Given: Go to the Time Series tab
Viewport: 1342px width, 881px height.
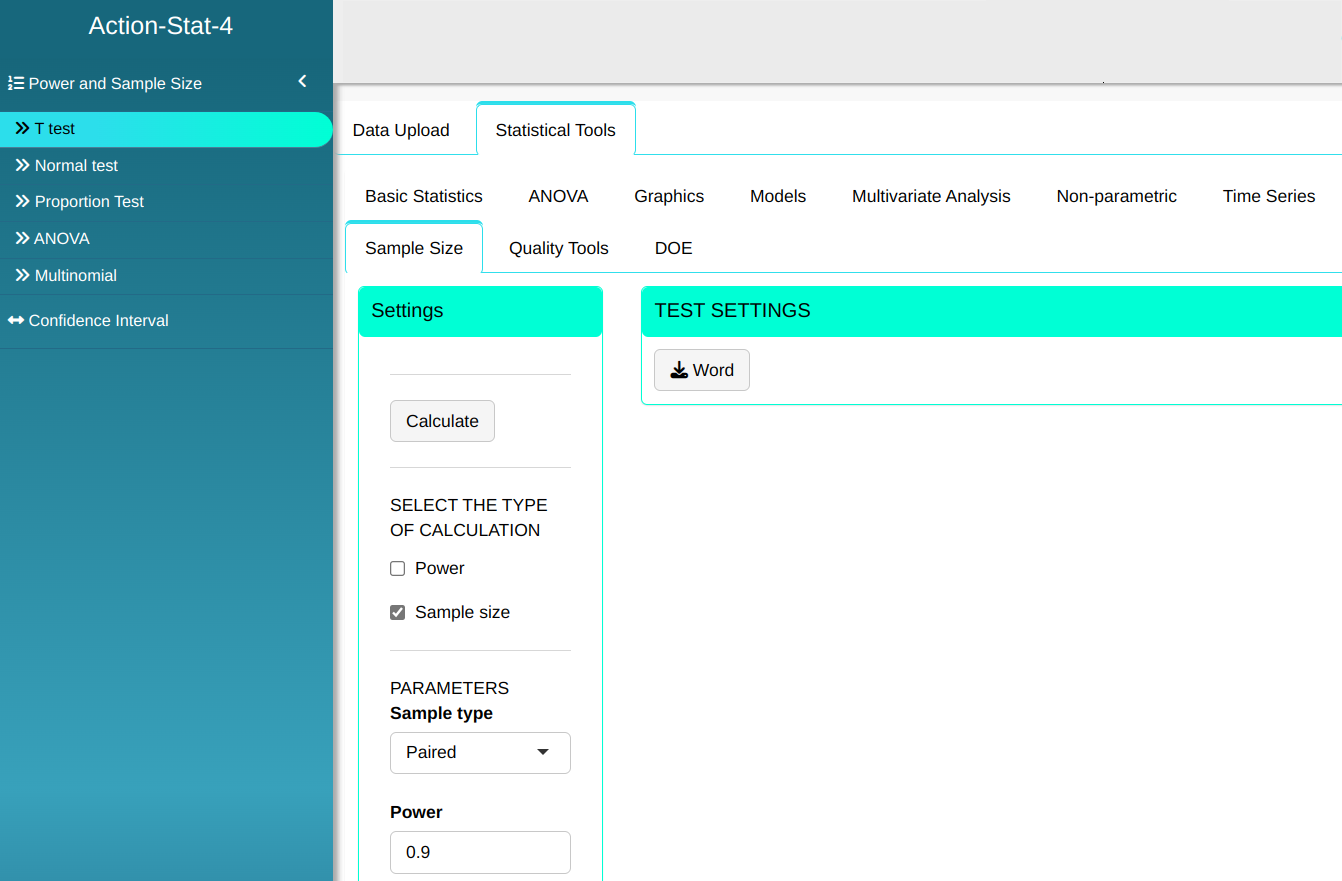Looking at the screenshot, I should tap(1268, 196).
